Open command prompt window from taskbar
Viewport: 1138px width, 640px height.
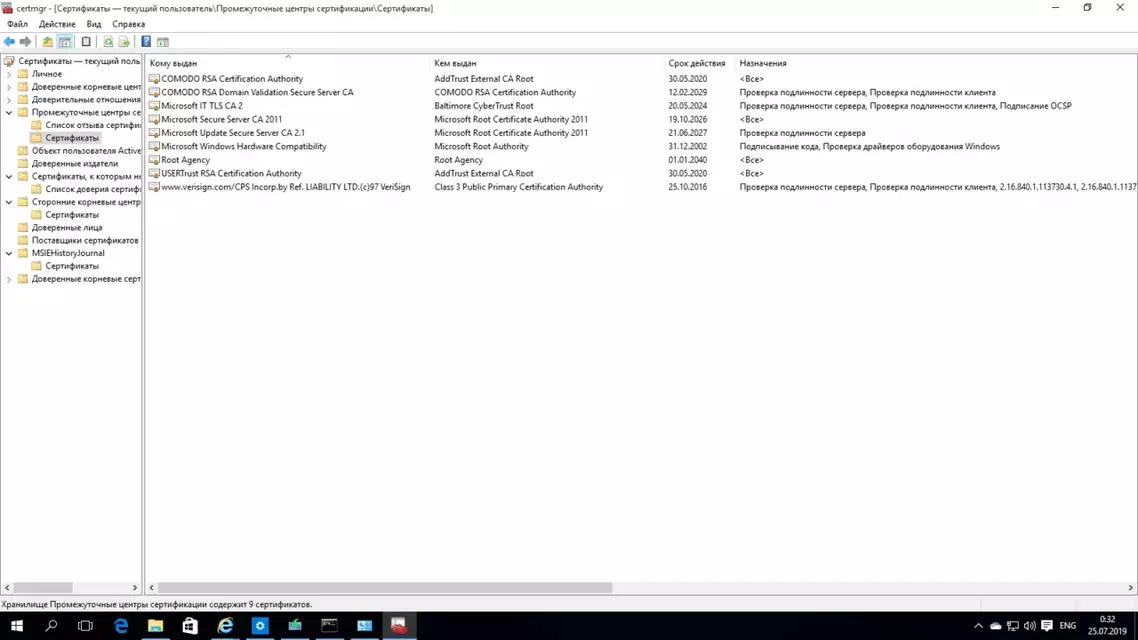pos(329,625)
